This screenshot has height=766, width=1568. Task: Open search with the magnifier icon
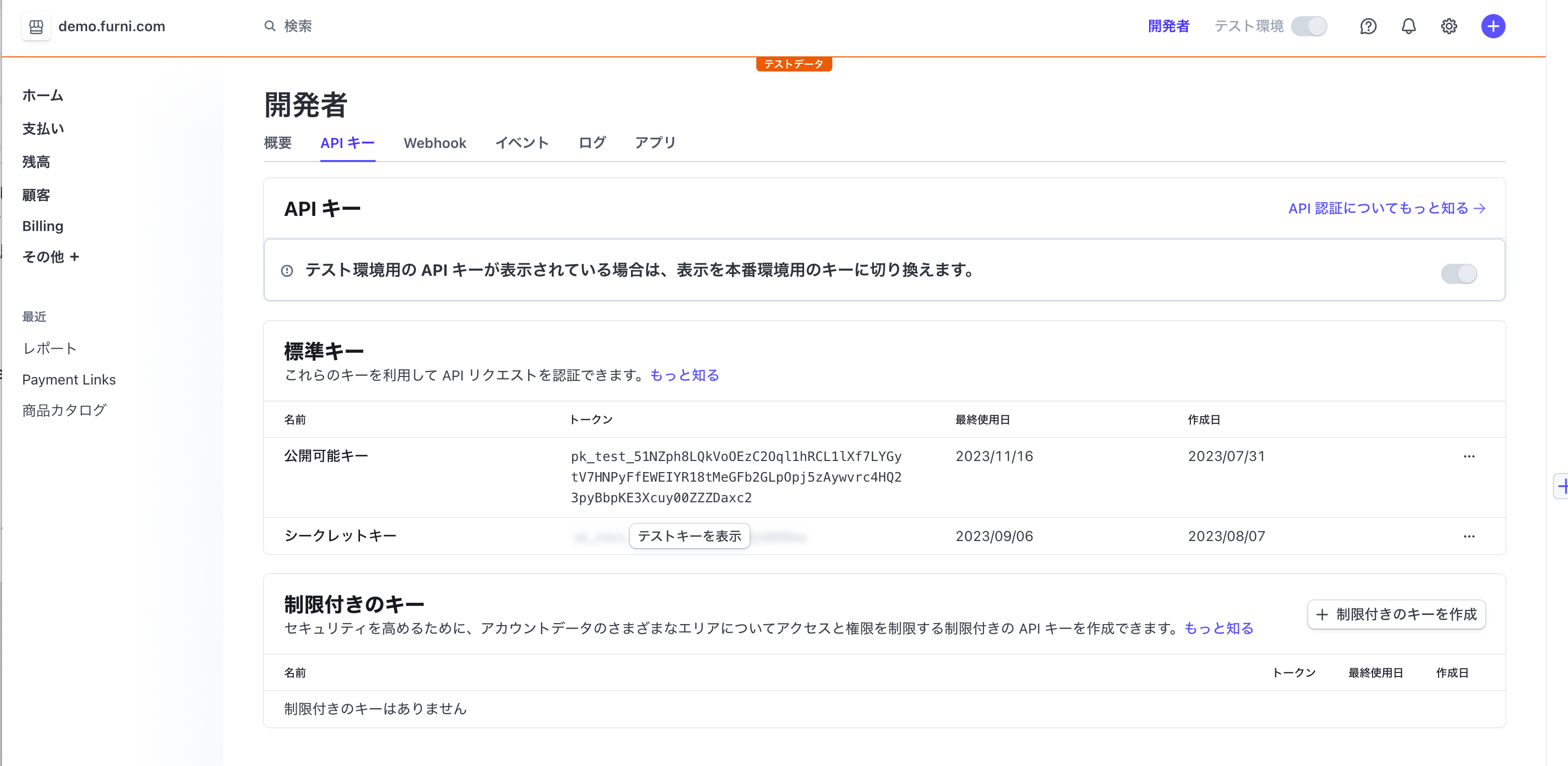coord(270,26)
